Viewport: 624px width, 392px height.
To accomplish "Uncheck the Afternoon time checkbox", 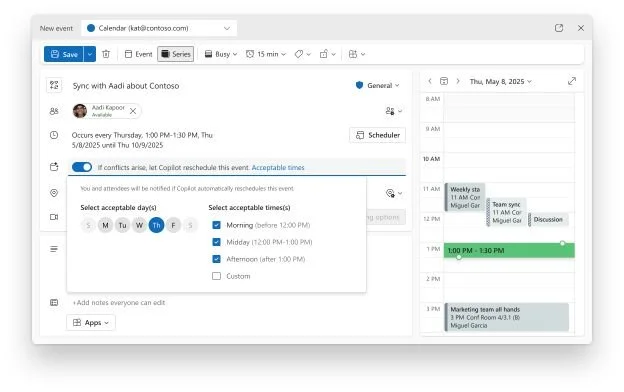I will [216, 259].
